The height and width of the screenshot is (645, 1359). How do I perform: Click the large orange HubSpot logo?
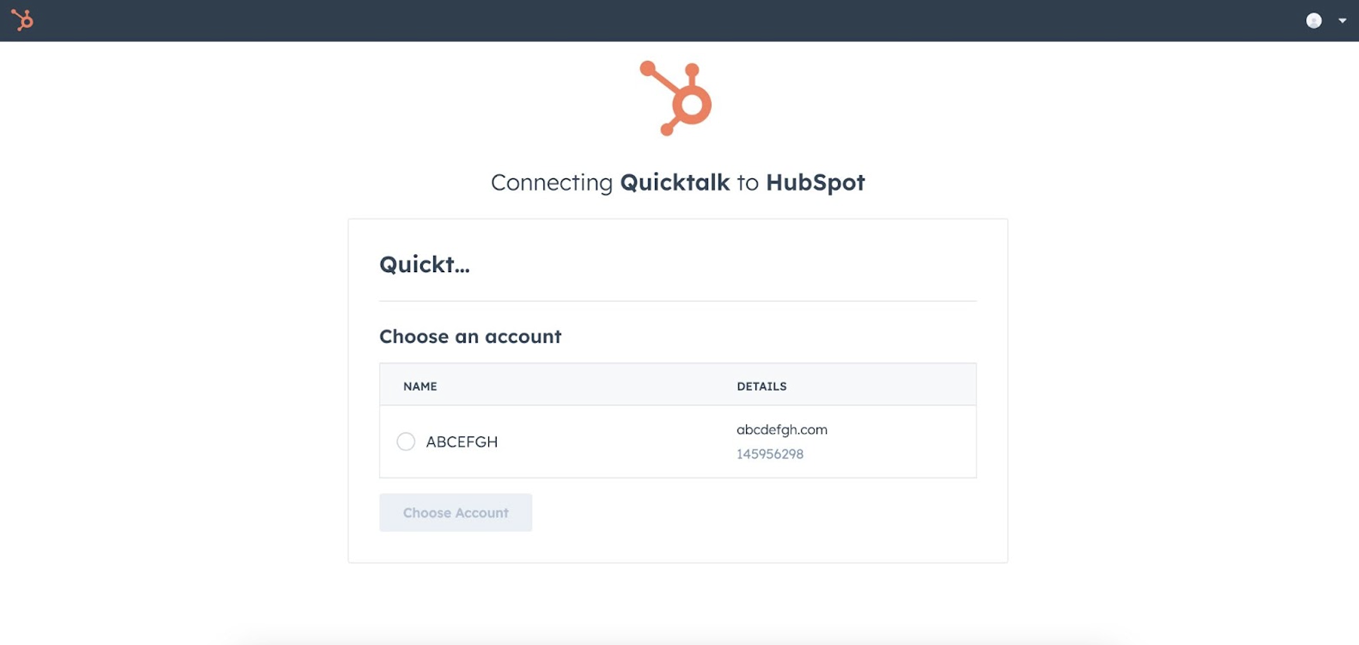pyautogui.click(x=676, y=98)
